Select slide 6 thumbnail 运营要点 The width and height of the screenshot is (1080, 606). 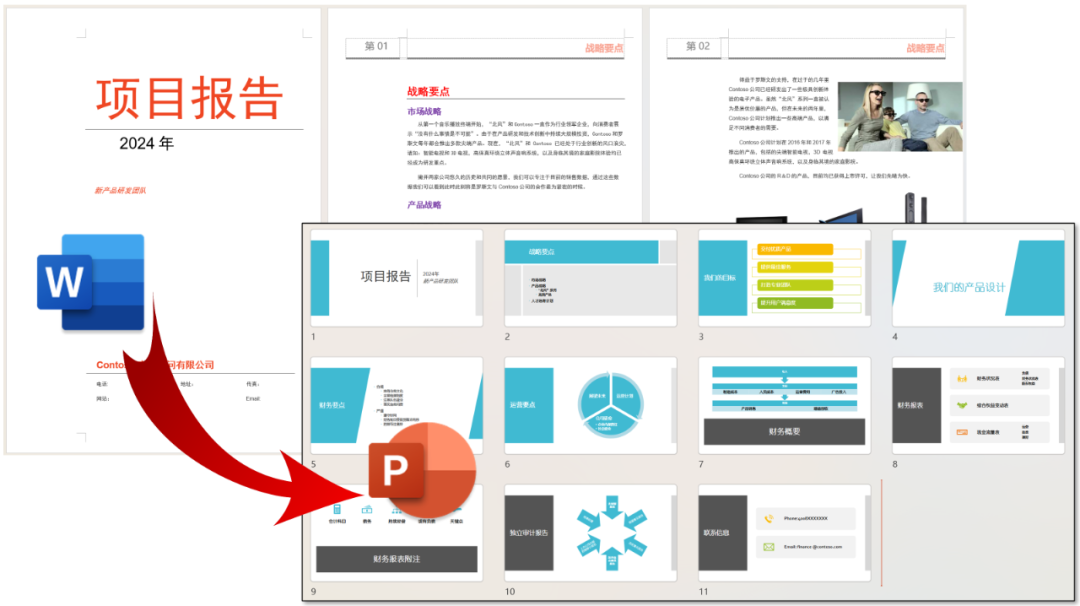point(590,405)
